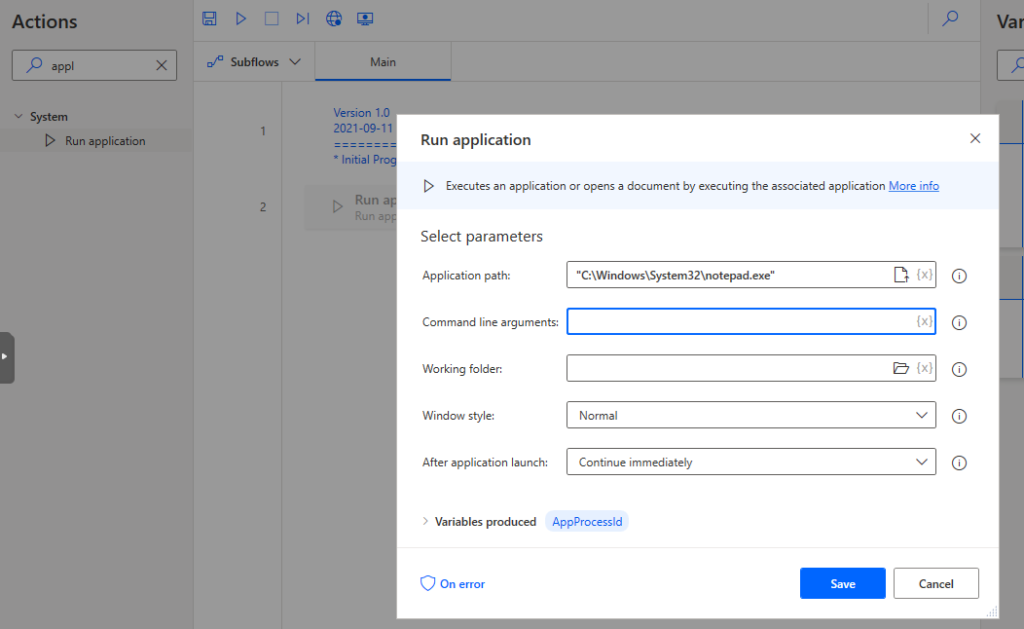Insert variable in Working folder field
Image resolution: width=1024 pixels, height=629 pixels.
point(924,368)
